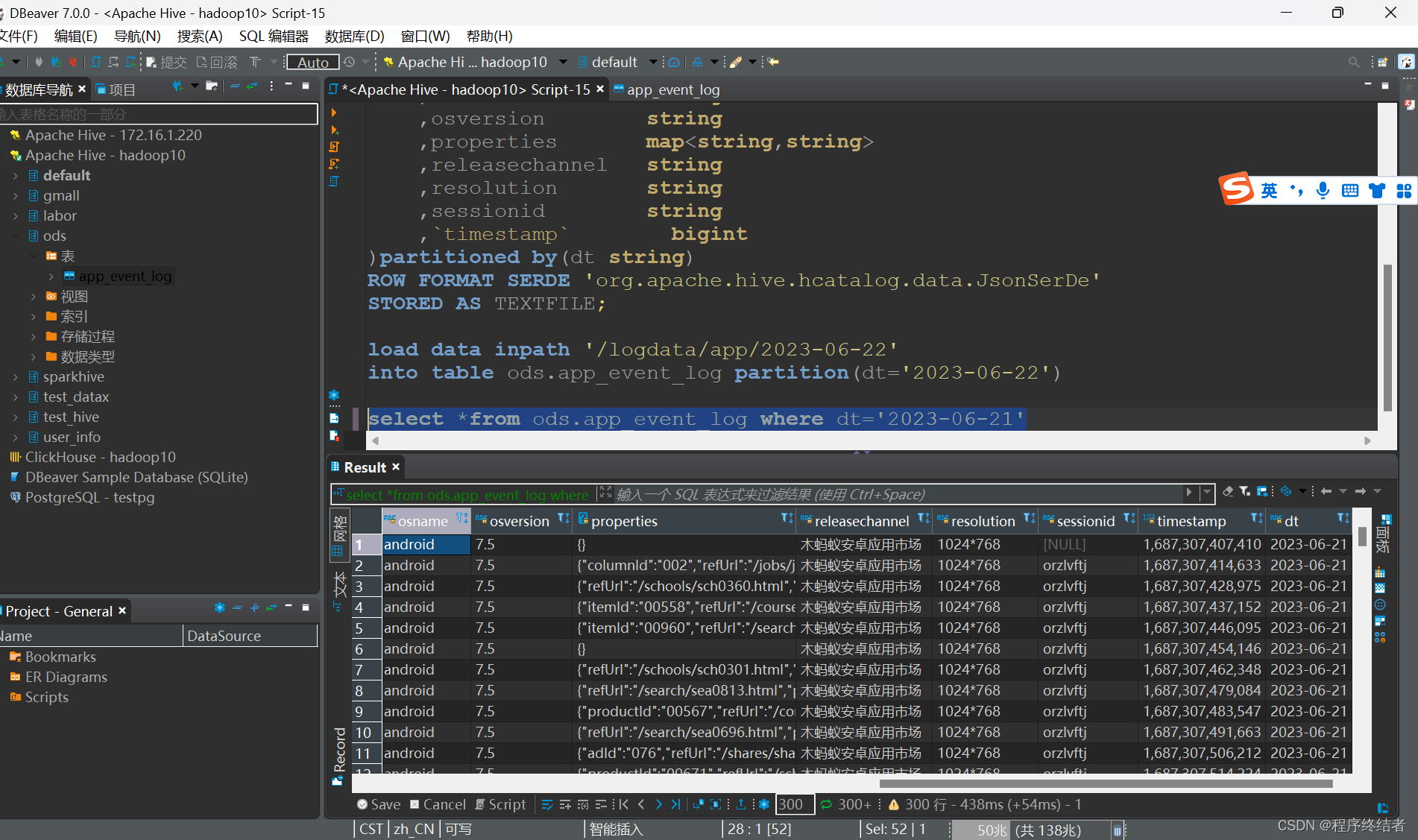Click the 提交 commit toolbar button
The image size is (1418, 840).
tap(166, 63)
